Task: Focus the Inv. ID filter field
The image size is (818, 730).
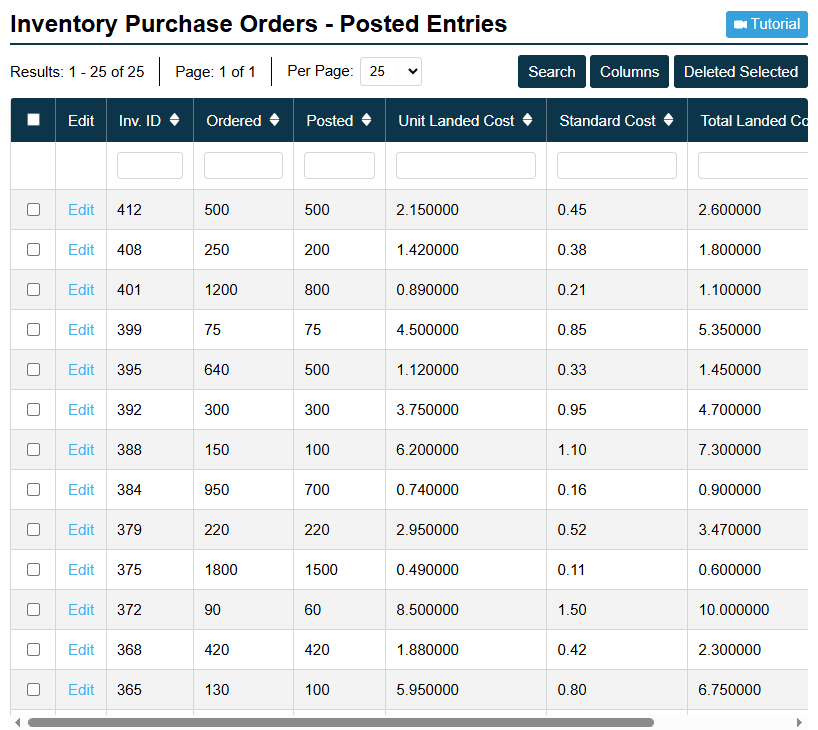Action: [x=150, y=165]
